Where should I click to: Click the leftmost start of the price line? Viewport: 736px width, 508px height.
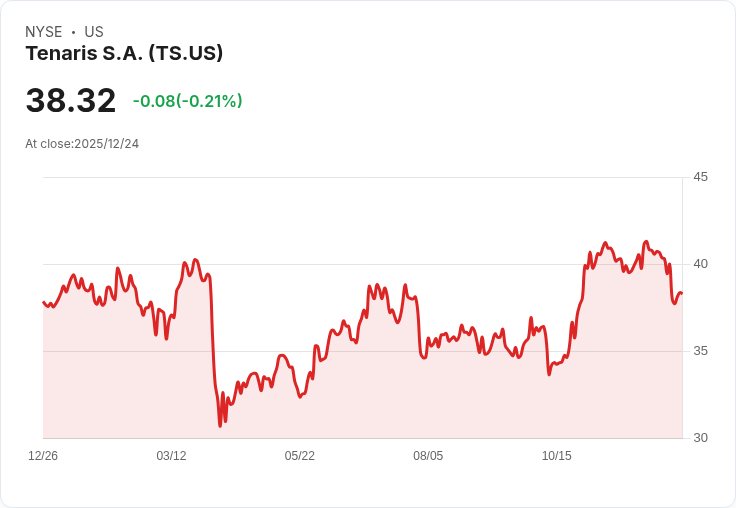(43, 302)
